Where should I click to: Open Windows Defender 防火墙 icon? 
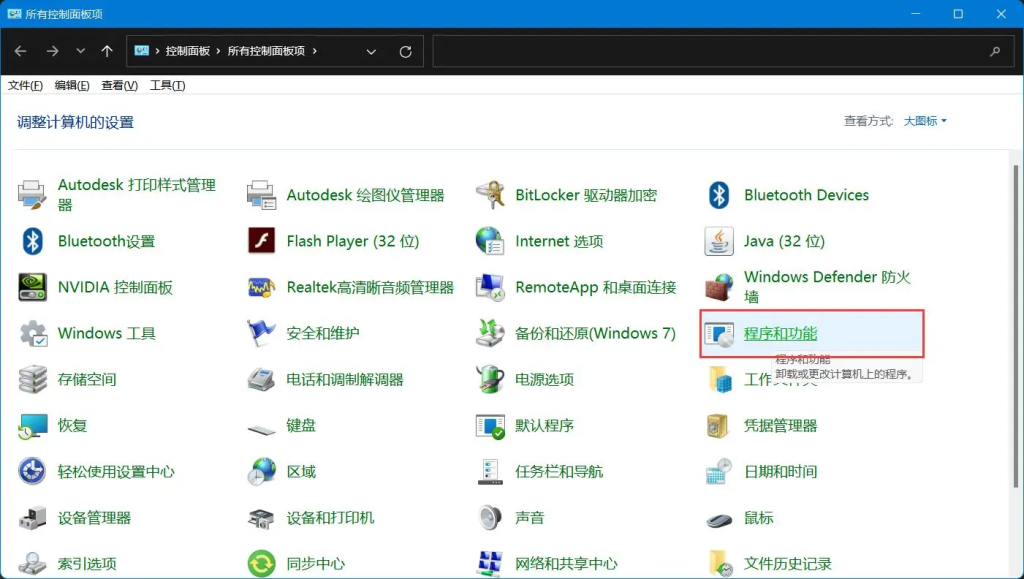(x=719, y=287)
